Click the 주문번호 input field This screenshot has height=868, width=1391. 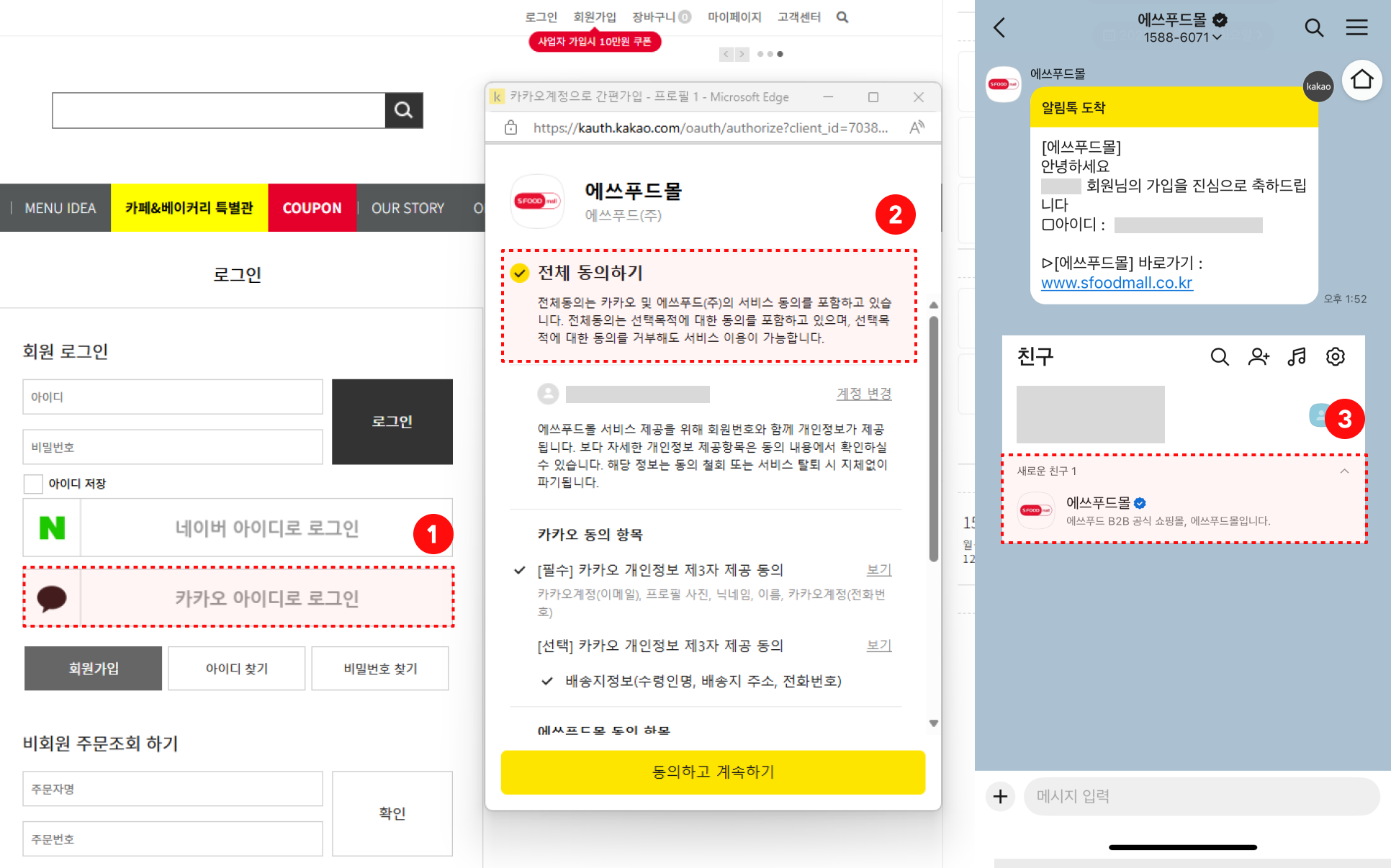point(173,839)
